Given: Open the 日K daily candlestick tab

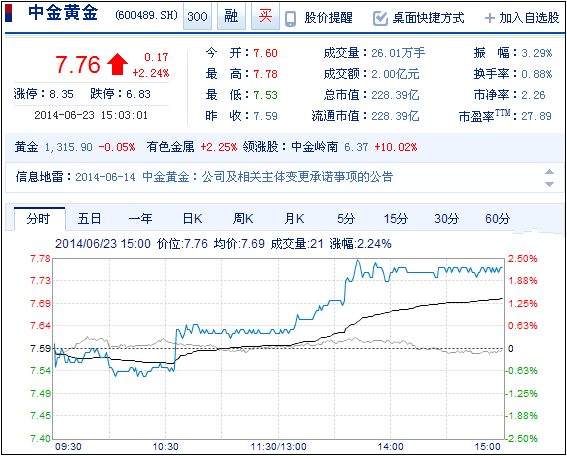Looking at the screenshot, I should click(192, 219).
